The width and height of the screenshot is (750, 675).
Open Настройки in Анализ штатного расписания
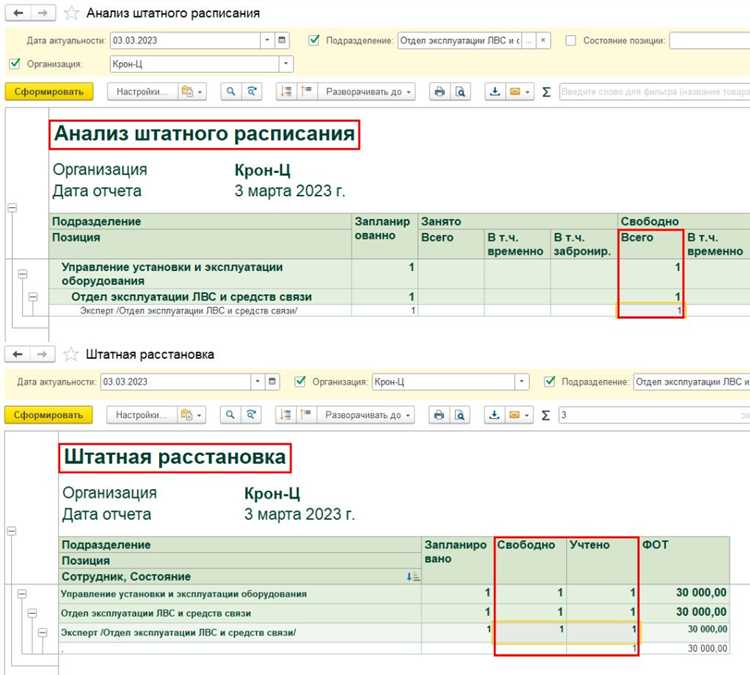tap(142, 91)
